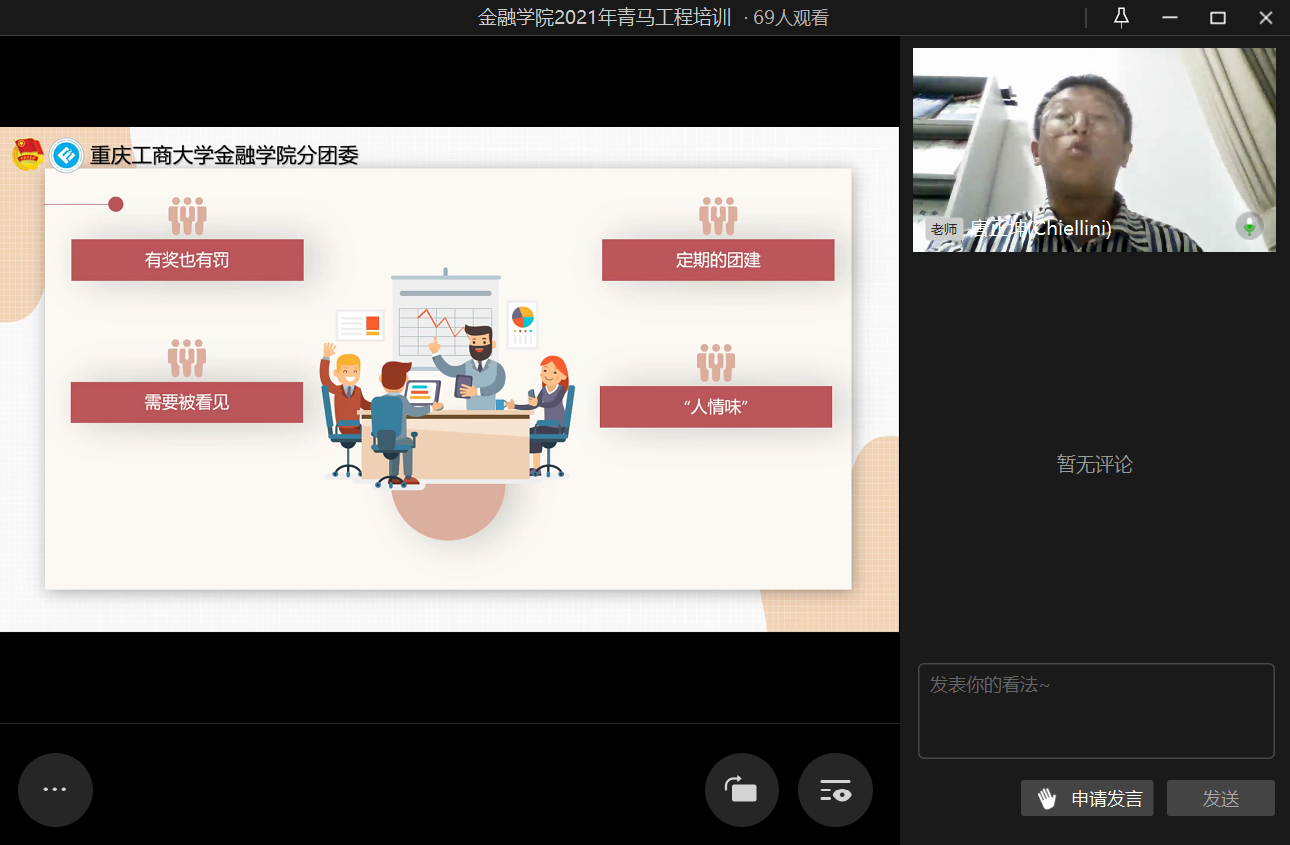
Task: Click the 定期的团建 red label
Action: pyautogui.click(x=717, y=260)
